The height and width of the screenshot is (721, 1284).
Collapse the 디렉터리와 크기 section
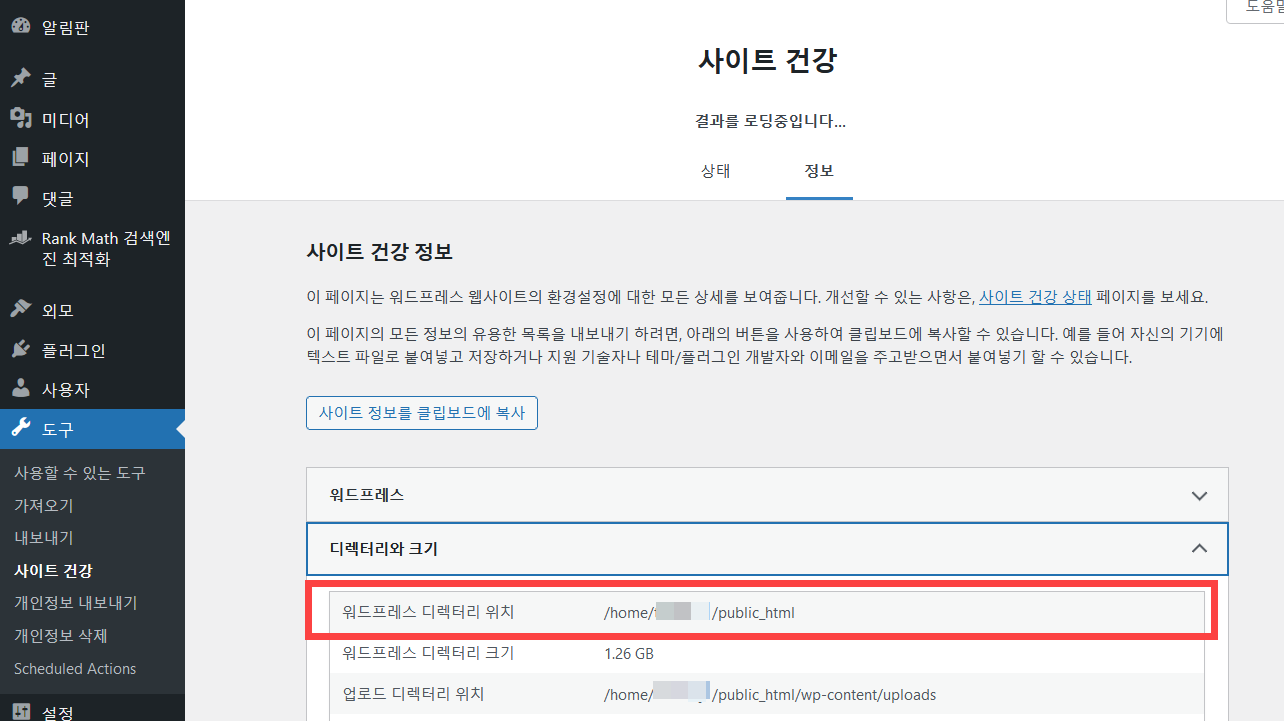1199,548
